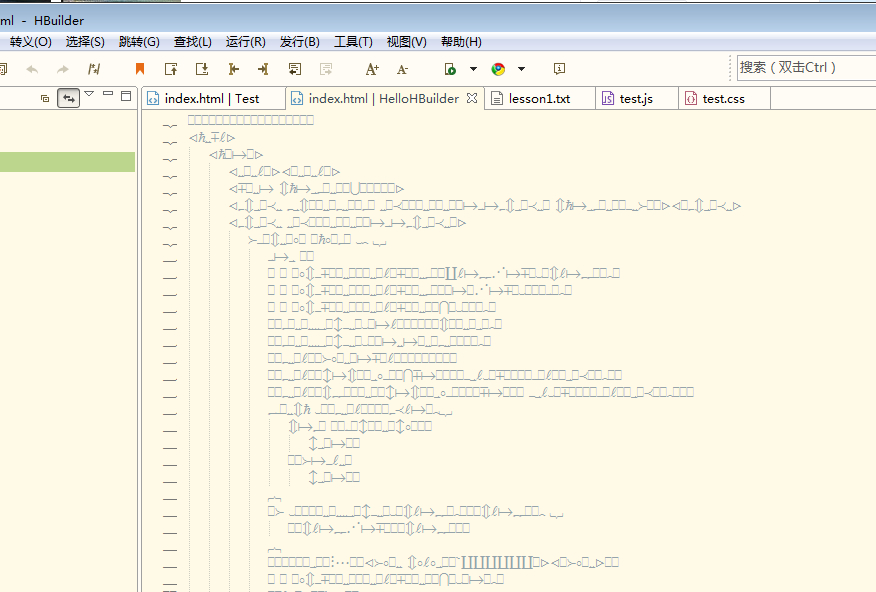Click the collapse all icon in left panel
876x592 pixels.
45,98
